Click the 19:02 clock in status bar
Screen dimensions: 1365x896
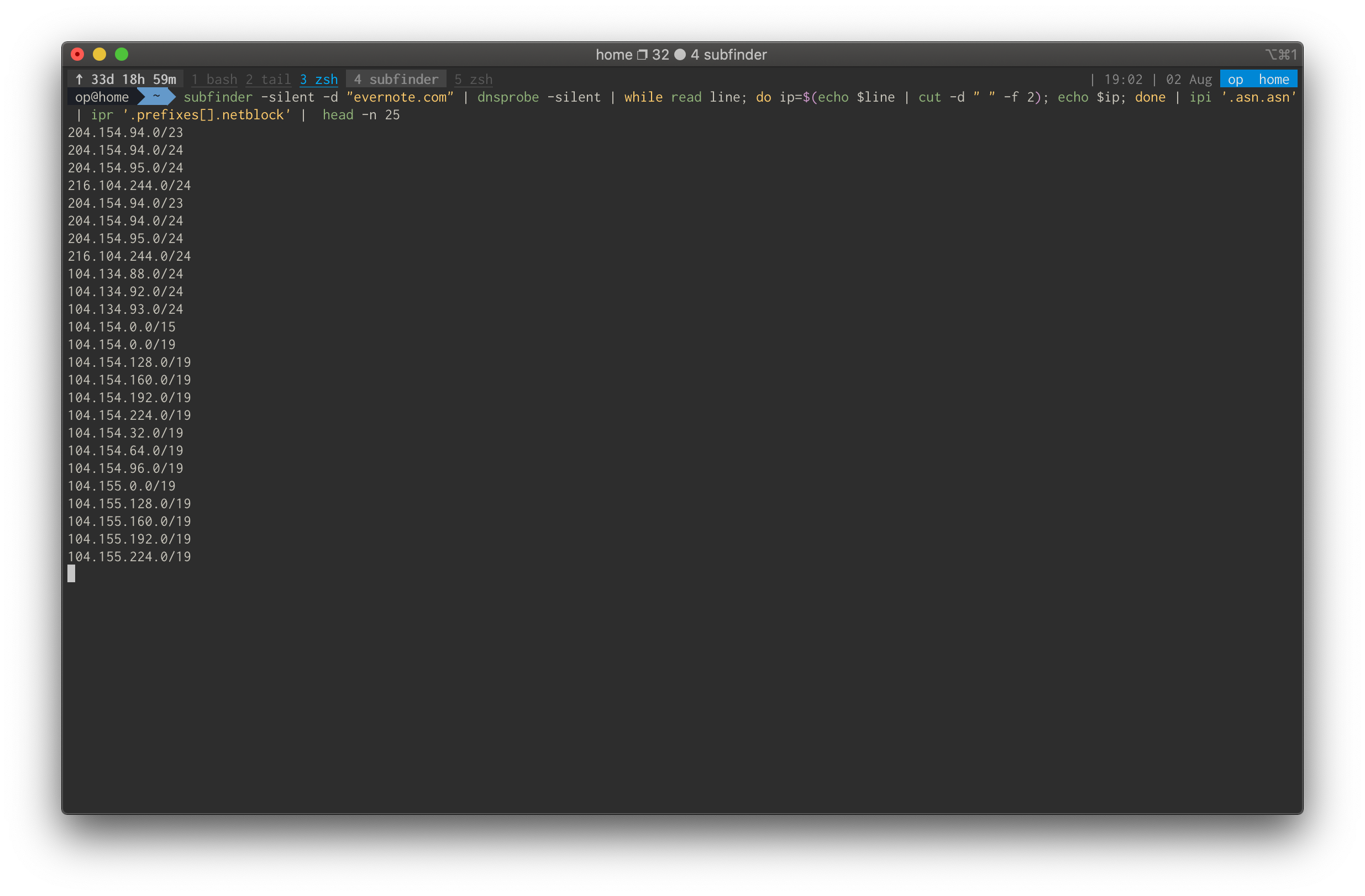[1123, 79]
